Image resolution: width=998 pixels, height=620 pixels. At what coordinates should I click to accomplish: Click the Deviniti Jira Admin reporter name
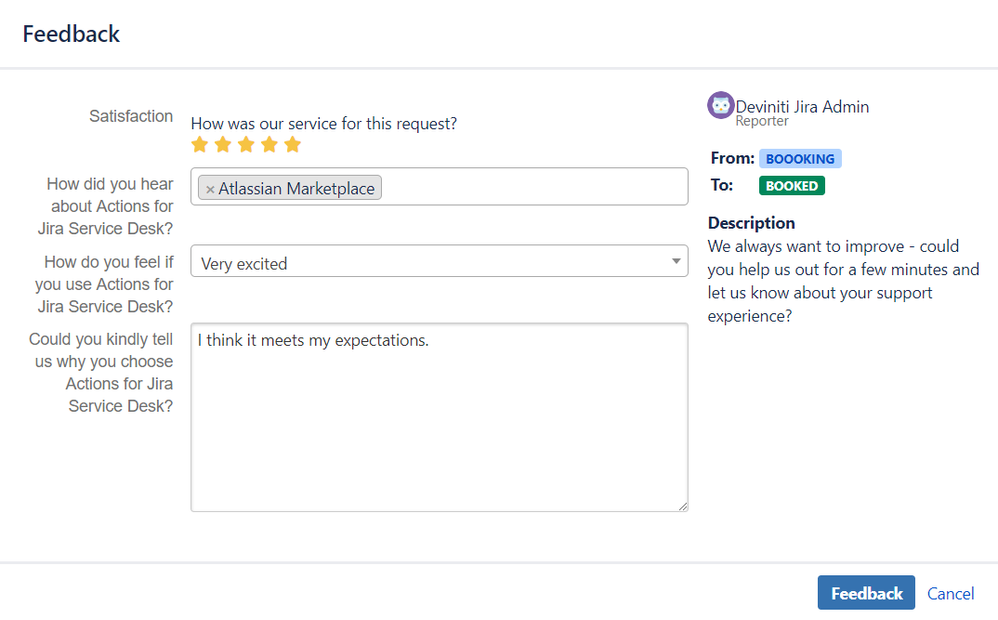pos(802,106)
